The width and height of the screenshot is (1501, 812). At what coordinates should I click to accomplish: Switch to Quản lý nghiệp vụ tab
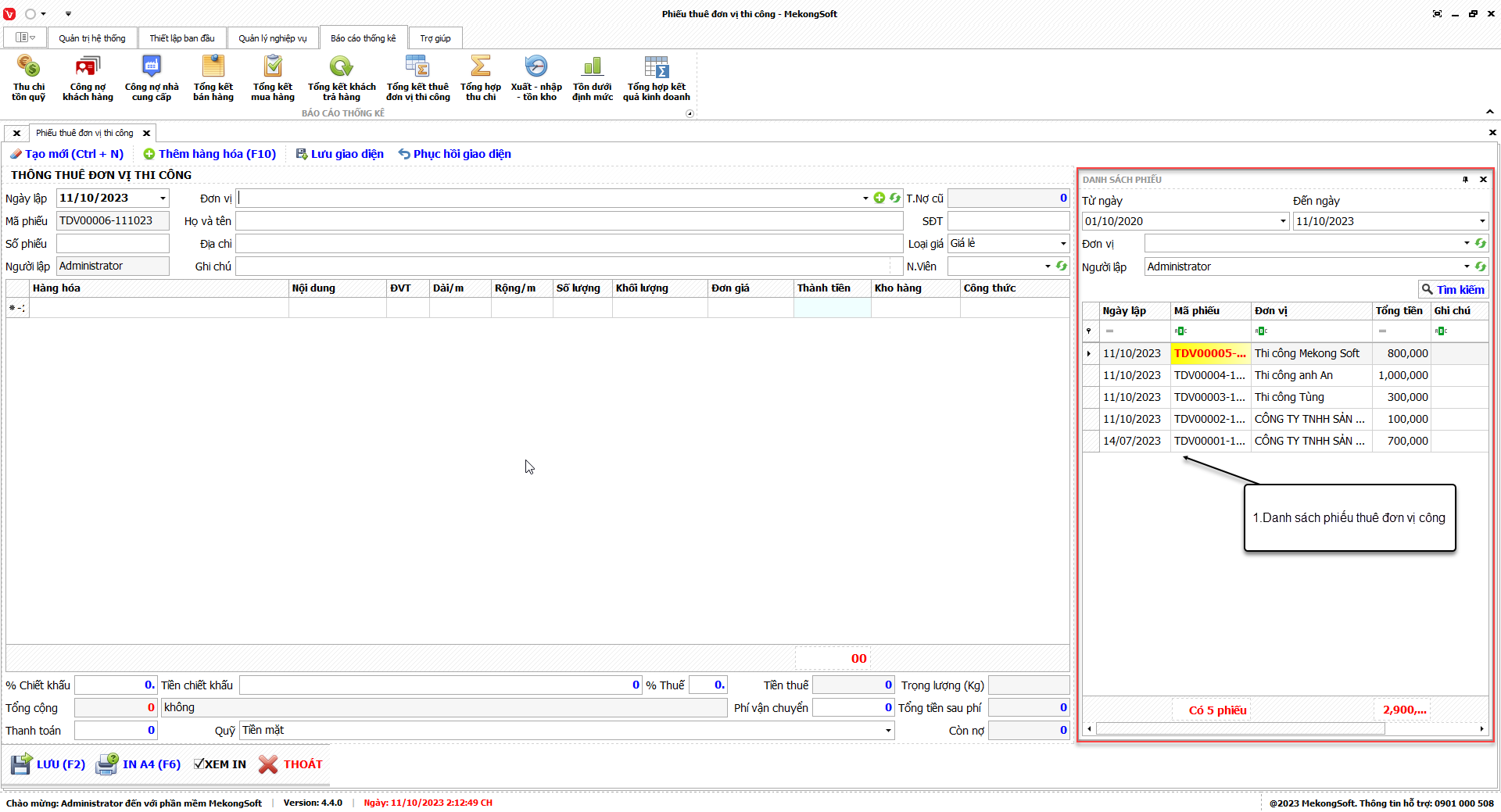[x=272, y=38]
